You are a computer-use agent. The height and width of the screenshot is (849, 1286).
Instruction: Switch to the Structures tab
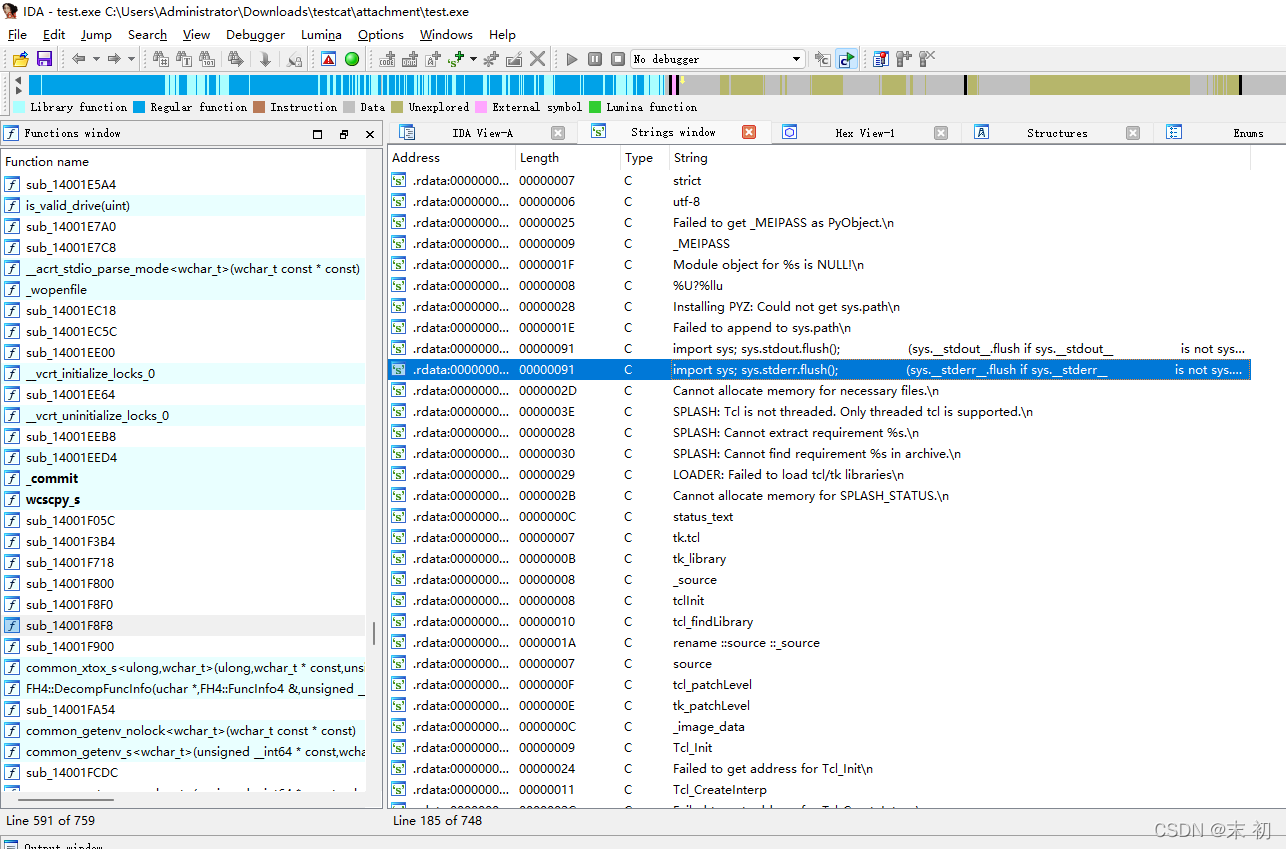tap(1057, 133)
